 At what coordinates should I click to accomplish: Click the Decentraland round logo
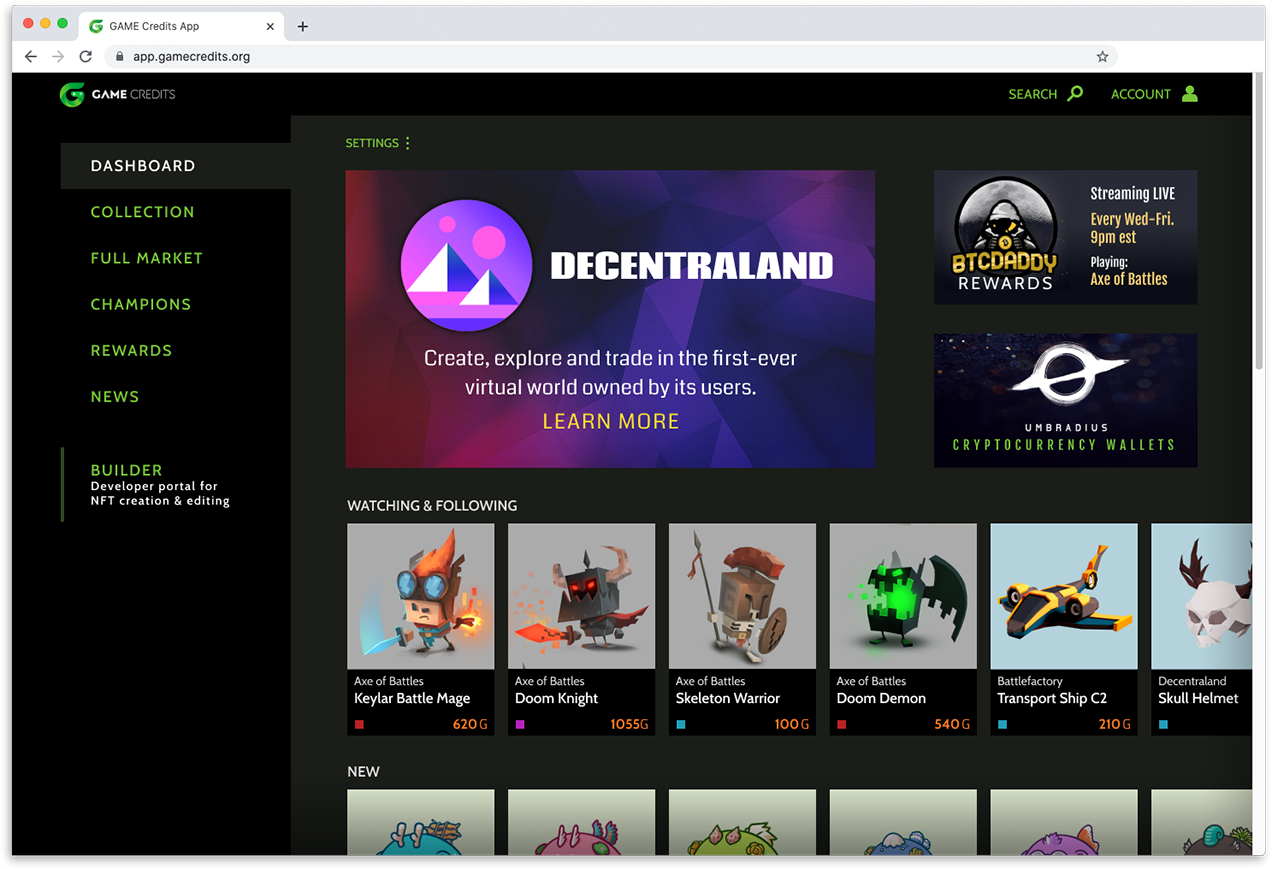coord(466,266)
